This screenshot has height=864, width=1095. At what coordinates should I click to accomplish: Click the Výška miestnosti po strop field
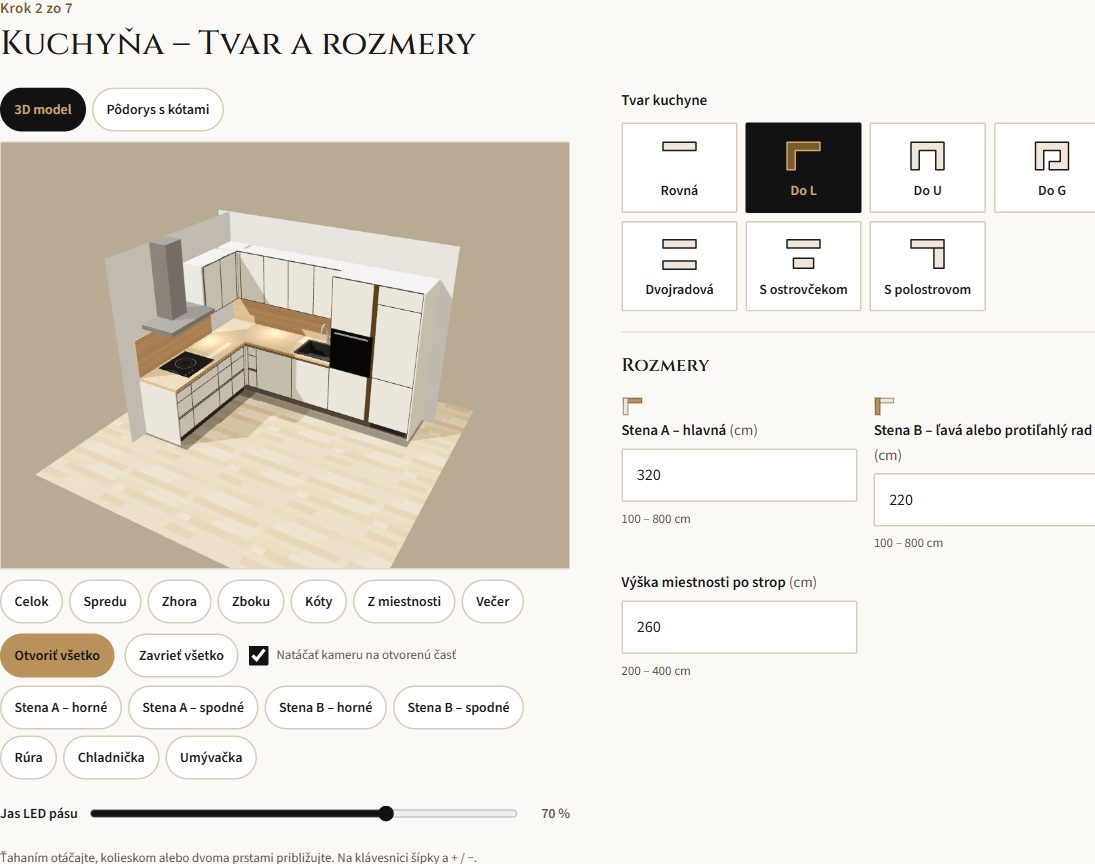(x=739, y=627)
